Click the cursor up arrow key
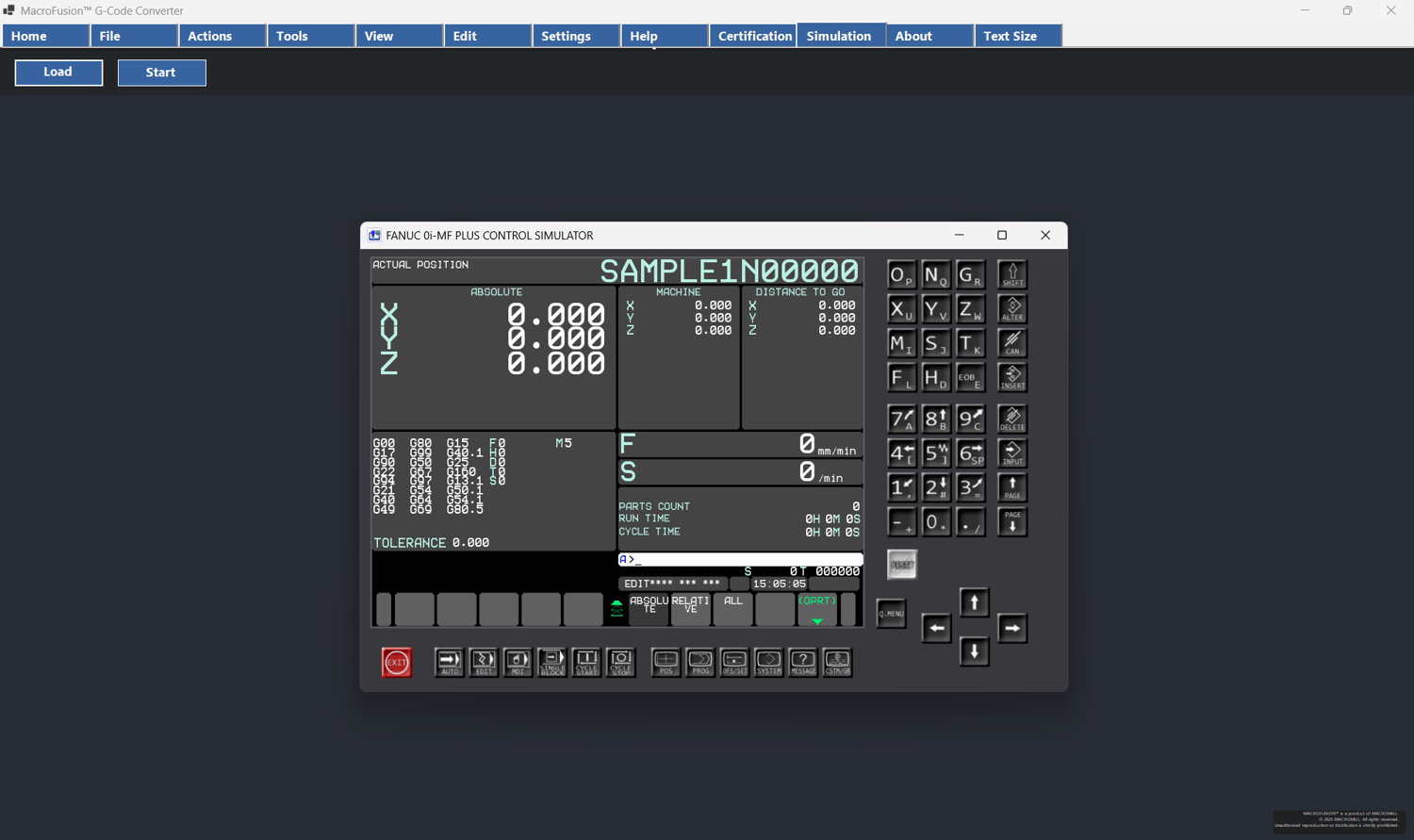This screenshot has width=1414, height=840. 975,602
